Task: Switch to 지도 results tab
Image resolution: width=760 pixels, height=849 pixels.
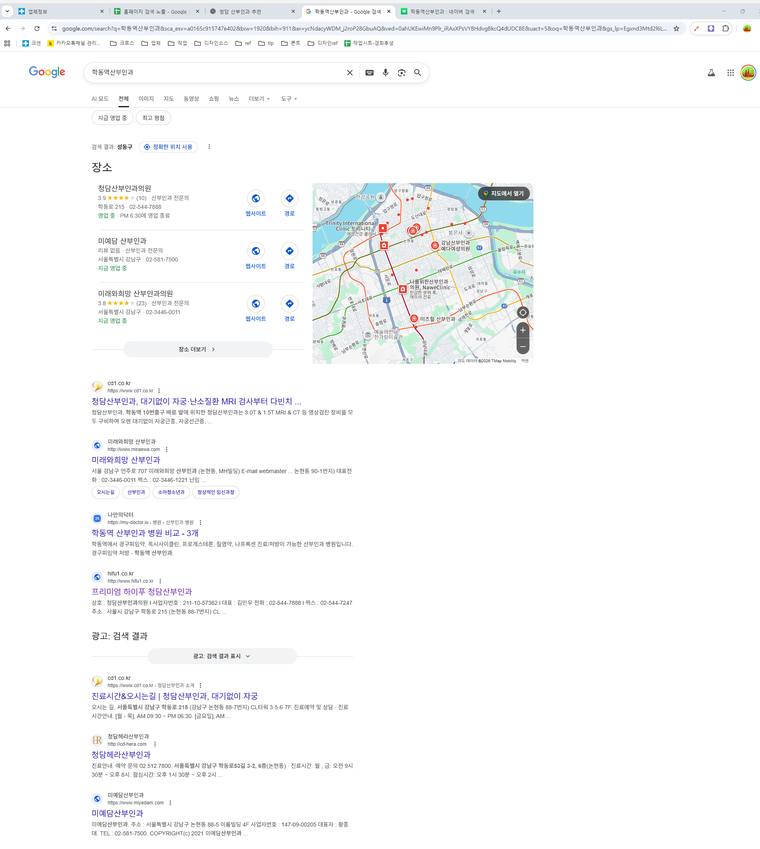Action: tap(168, 99)
